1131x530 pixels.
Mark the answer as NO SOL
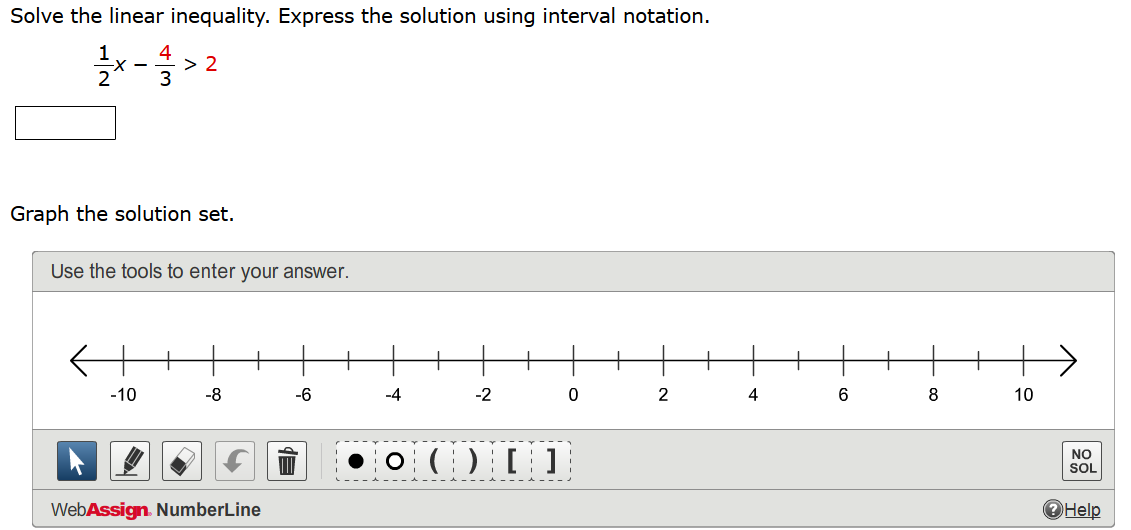tap(1082, 461)
